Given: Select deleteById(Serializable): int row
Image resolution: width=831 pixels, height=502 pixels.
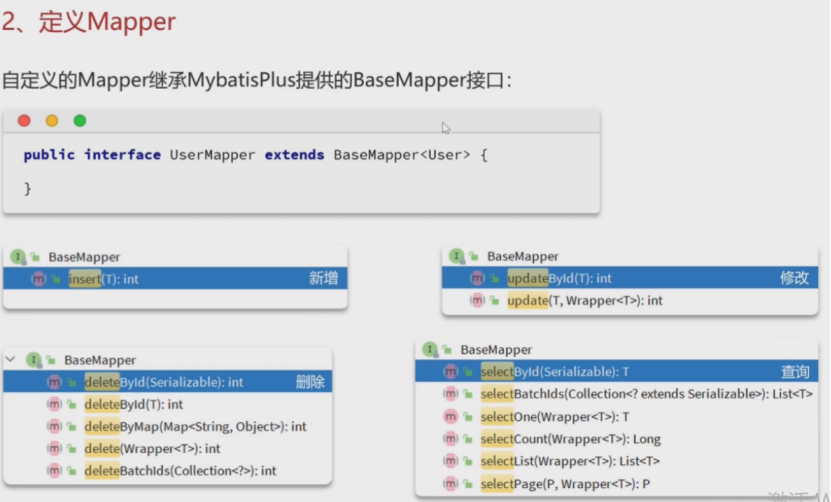Looking at the screenshot, I should coord(168,382).
